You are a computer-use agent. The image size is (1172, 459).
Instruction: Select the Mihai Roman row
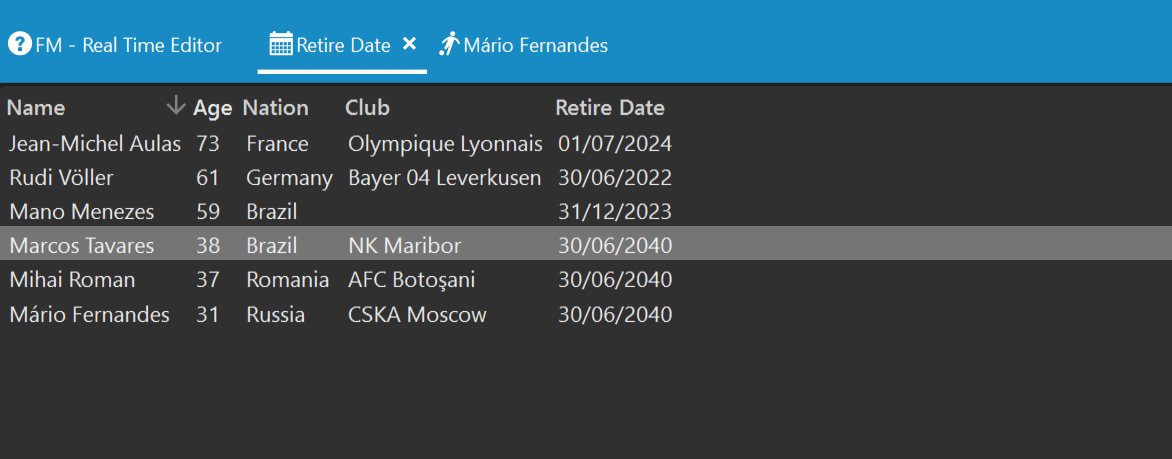[x=586, y=280]
